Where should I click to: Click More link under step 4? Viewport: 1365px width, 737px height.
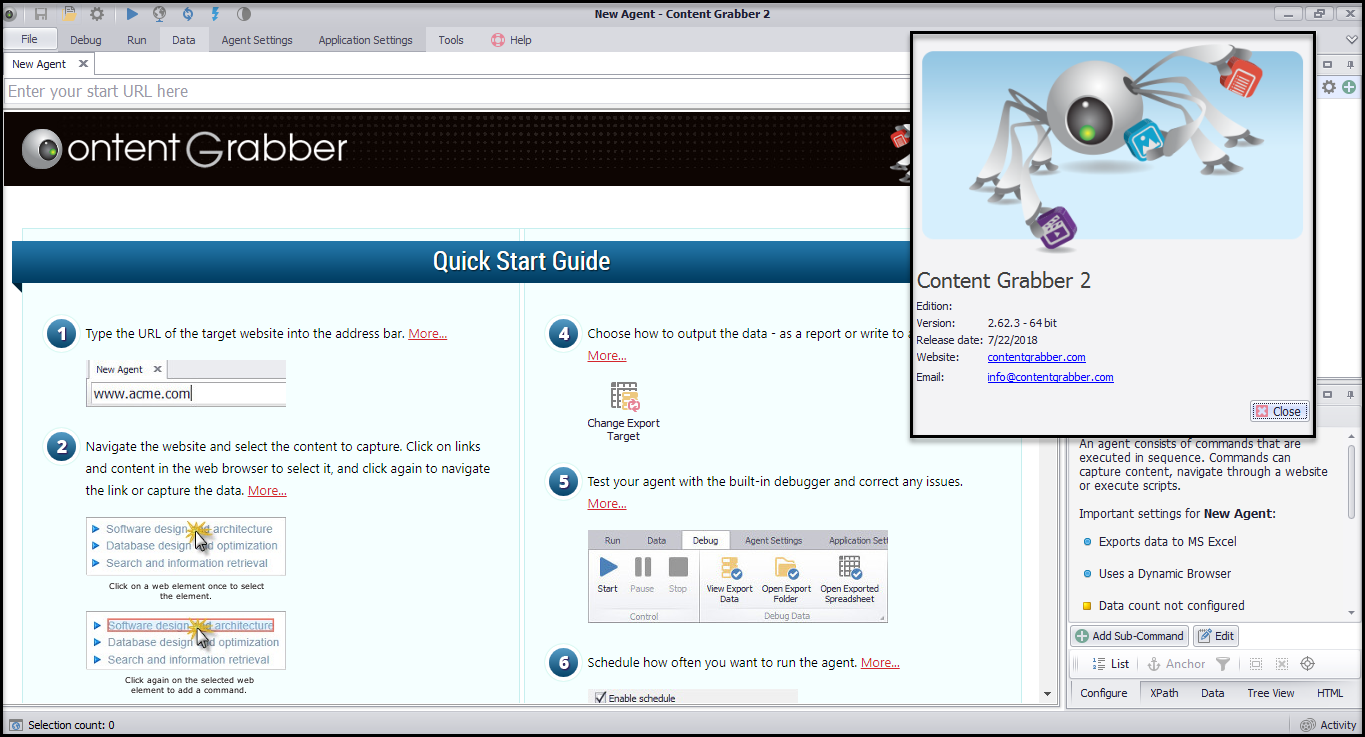[x=607, y=356]
